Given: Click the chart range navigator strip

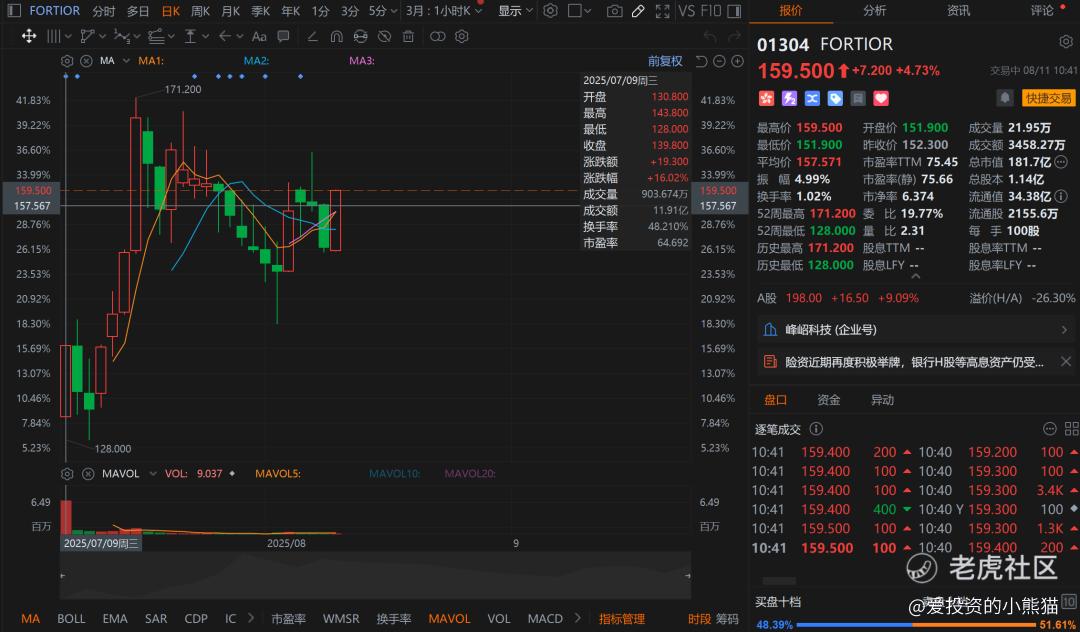Looking at the screenshot, I should (x=375, y=575).
